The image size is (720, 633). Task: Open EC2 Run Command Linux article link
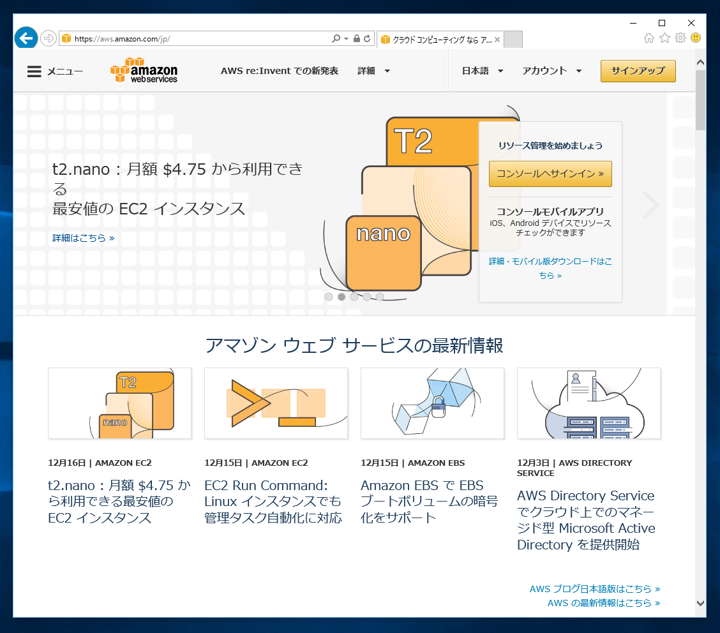tap(273, 501)
